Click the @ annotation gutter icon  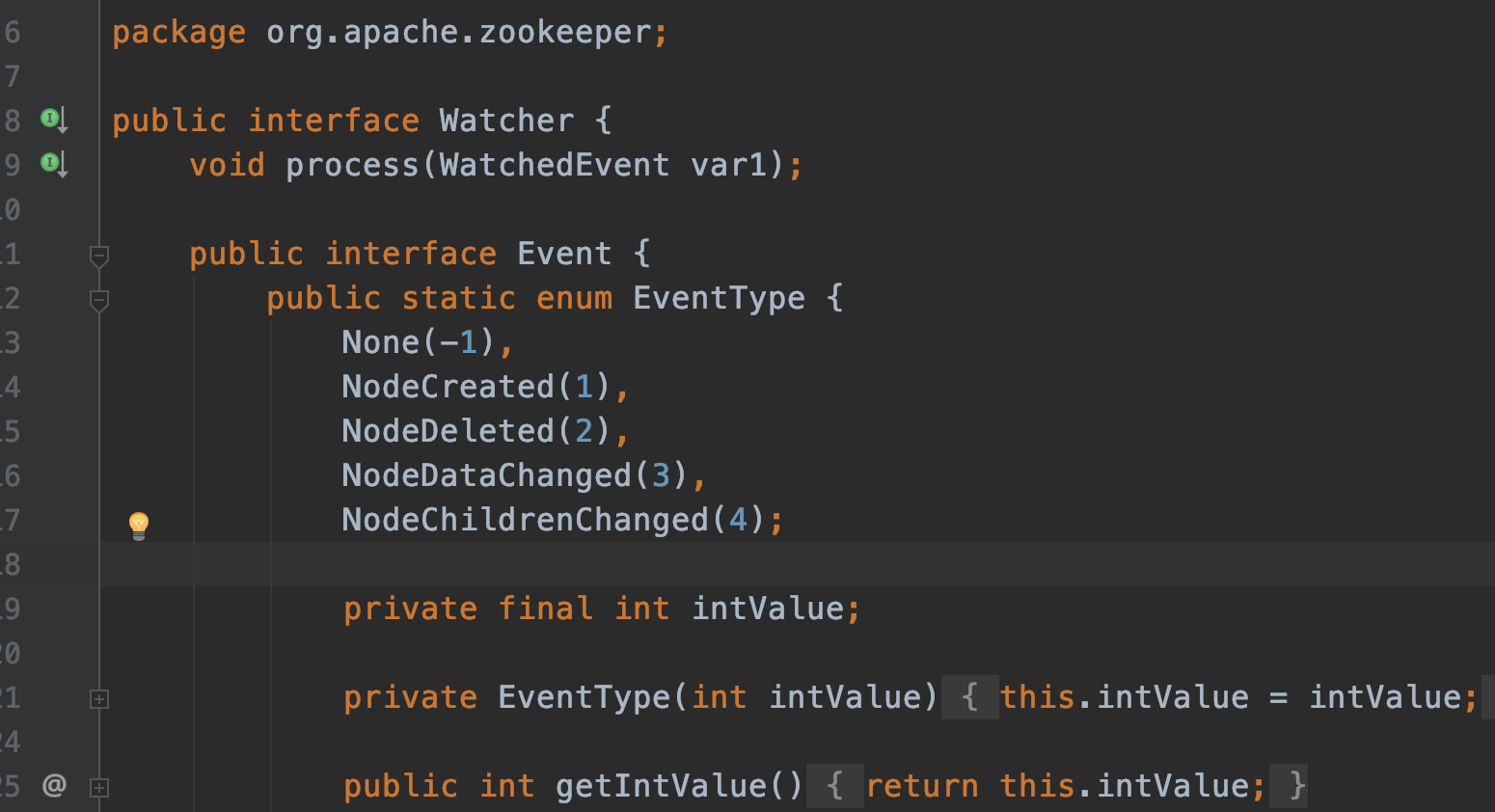54,786
